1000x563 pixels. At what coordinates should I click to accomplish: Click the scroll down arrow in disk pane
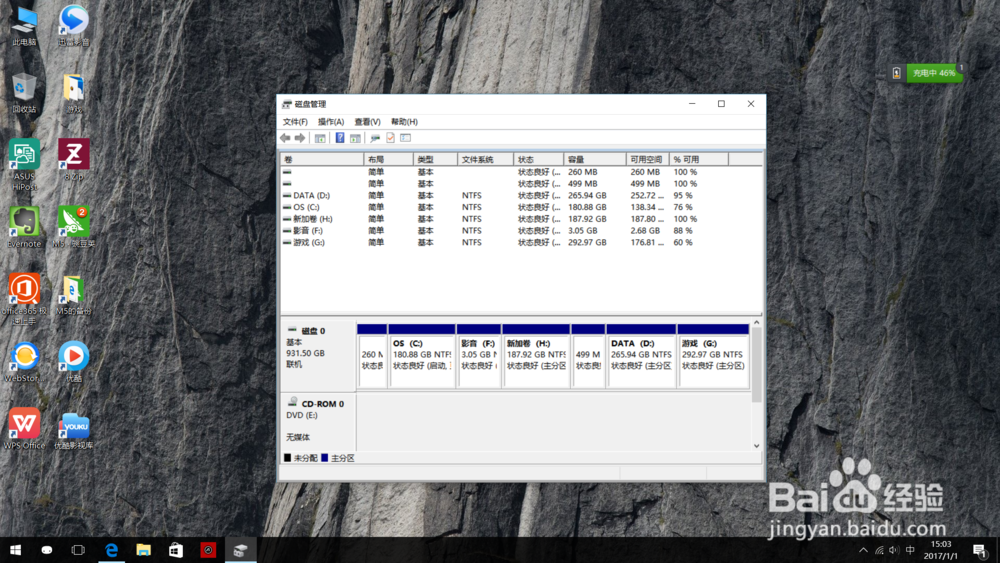click(756, 446)
